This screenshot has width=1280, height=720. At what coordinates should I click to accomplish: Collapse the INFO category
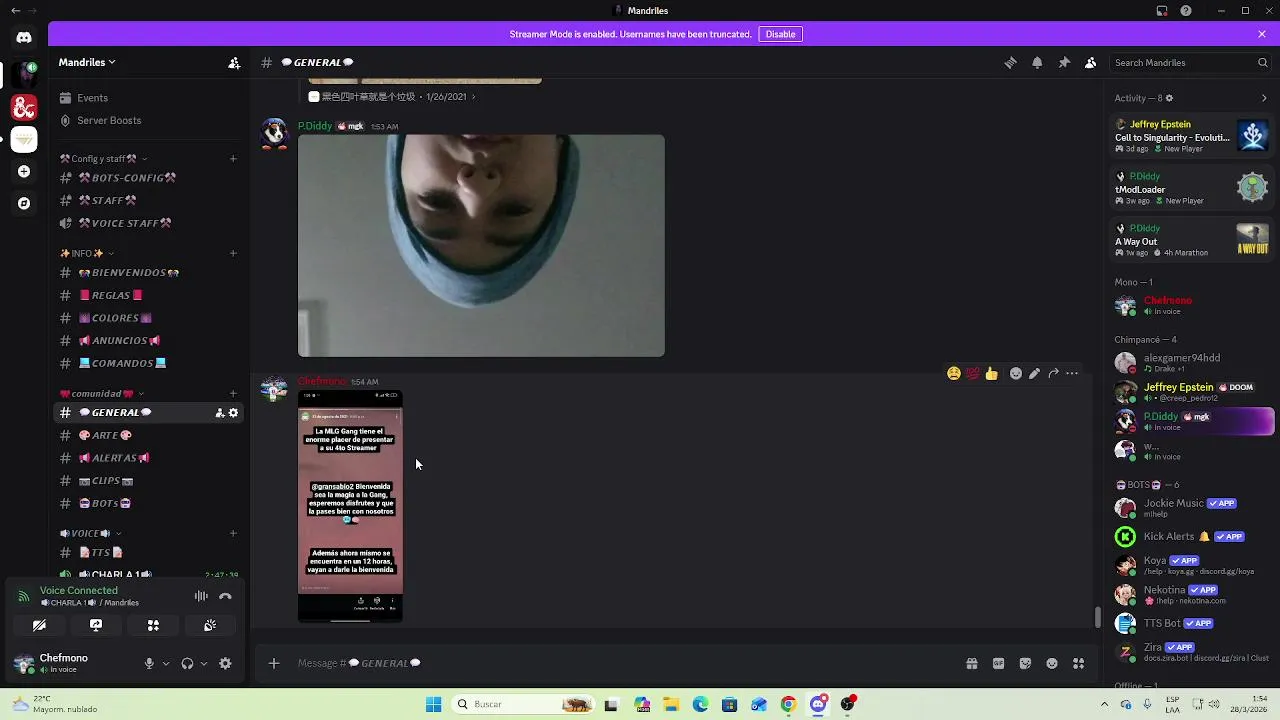87,253
